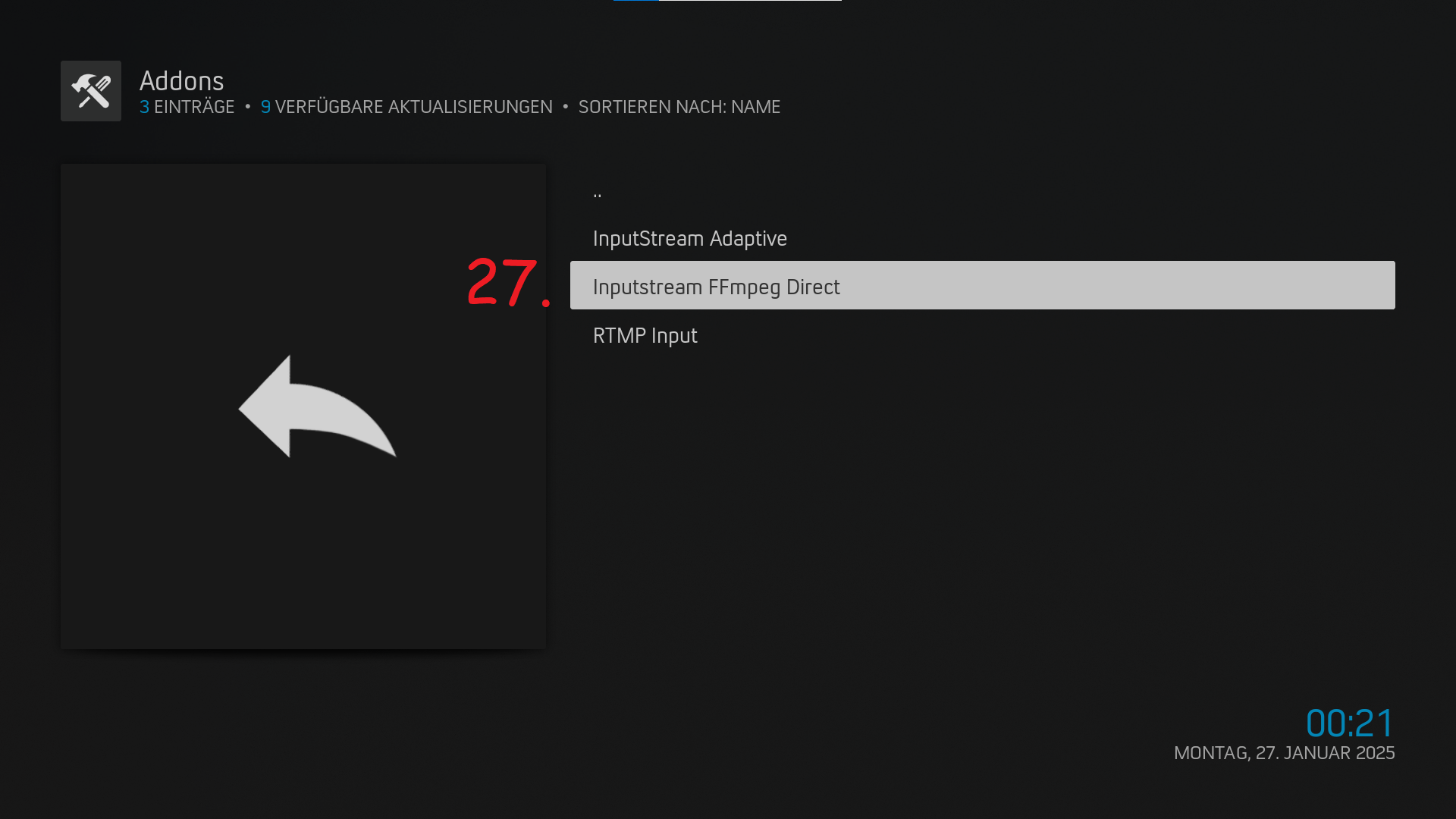
Task: Click '3 Einträge' count text
Action: click(x=187, y=107)
